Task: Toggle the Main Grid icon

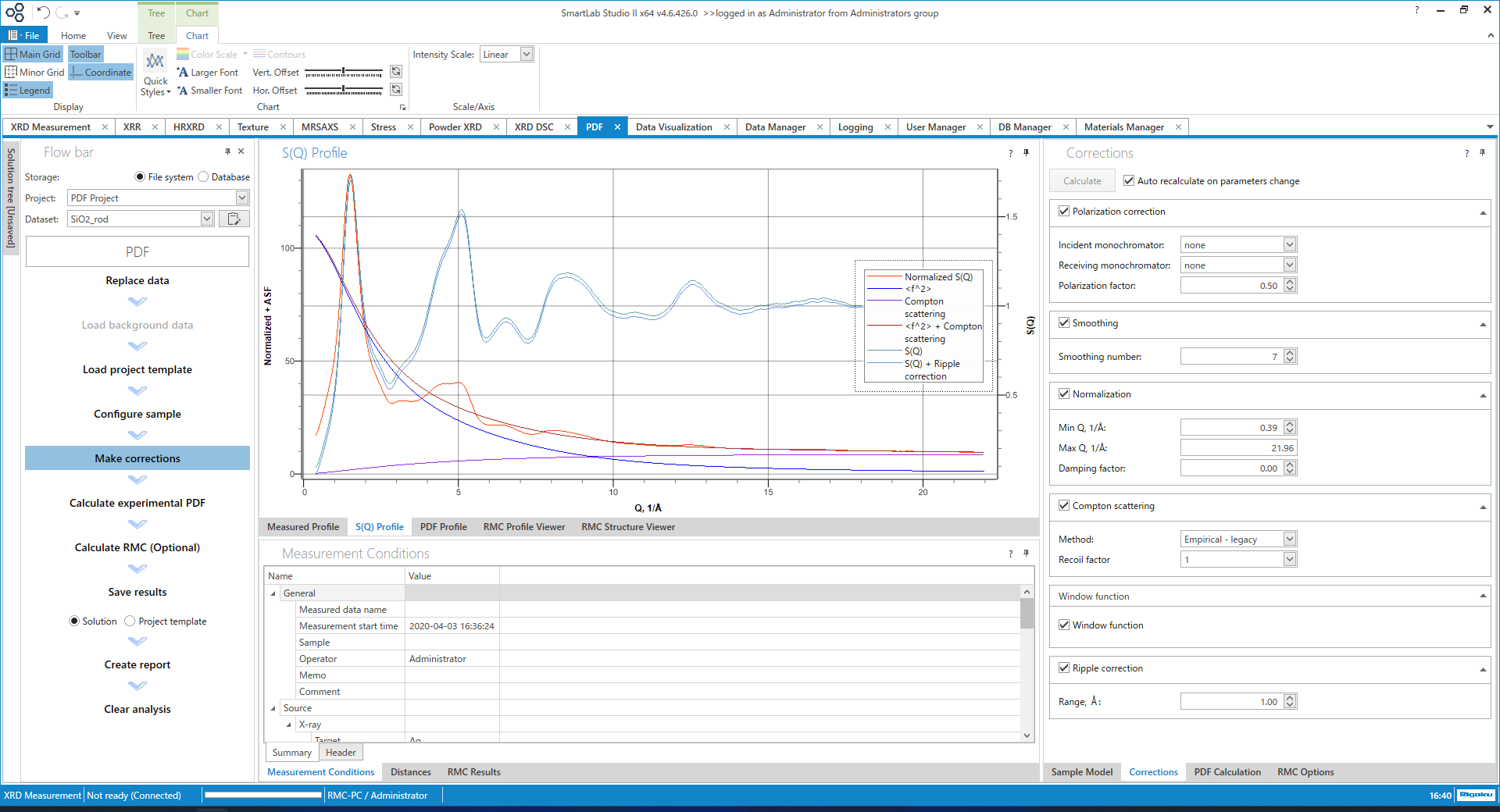Action: click(x=11, y=54)
